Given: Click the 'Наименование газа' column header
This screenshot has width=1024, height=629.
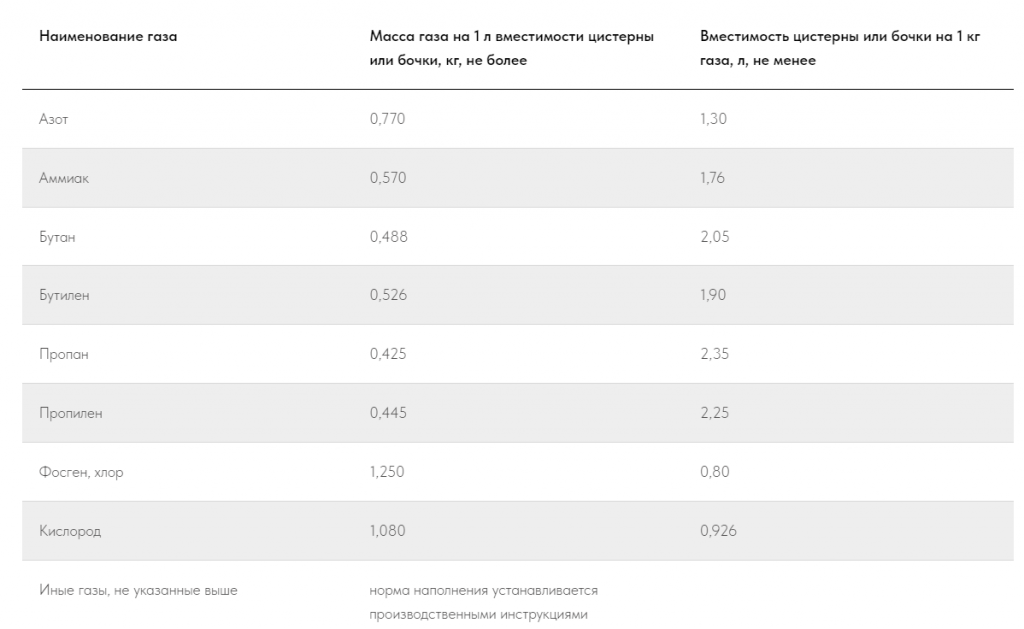Looking at the screenshot, I should click(x=108, y=37).
